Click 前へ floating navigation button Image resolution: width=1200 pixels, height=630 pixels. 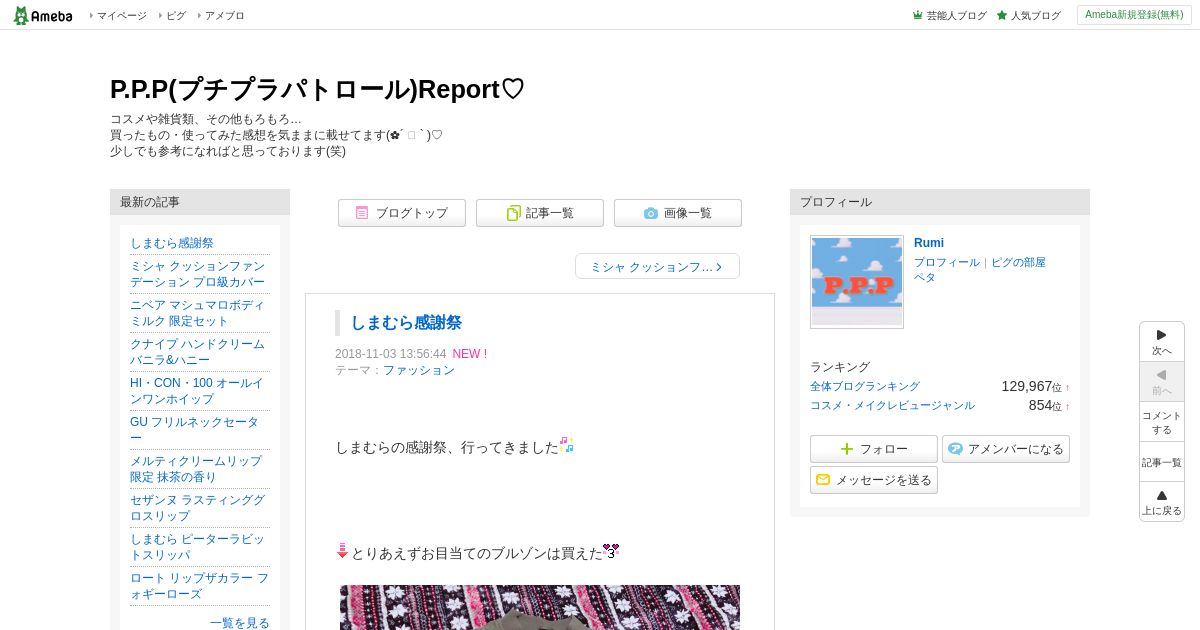point(1162,382)
